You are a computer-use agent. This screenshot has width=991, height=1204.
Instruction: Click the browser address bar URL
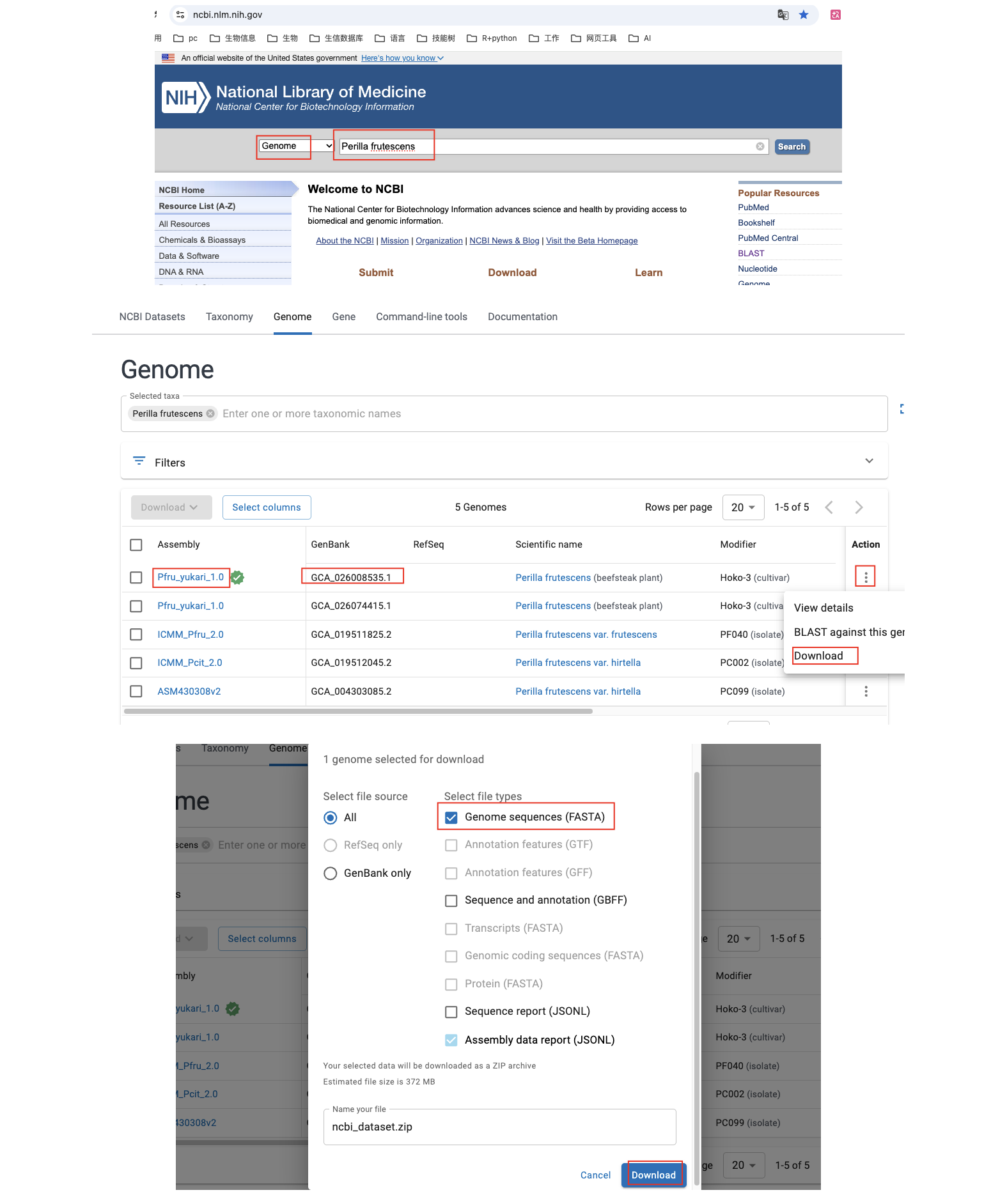(x=228, y=15)
